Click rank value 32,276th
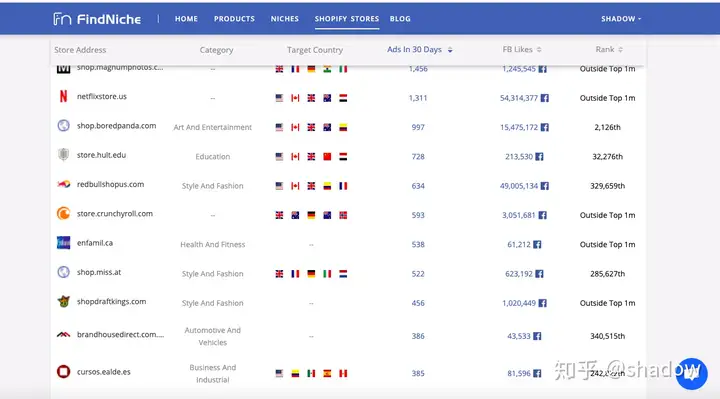Screen dimensions: 720x399 tap(608, 157)
